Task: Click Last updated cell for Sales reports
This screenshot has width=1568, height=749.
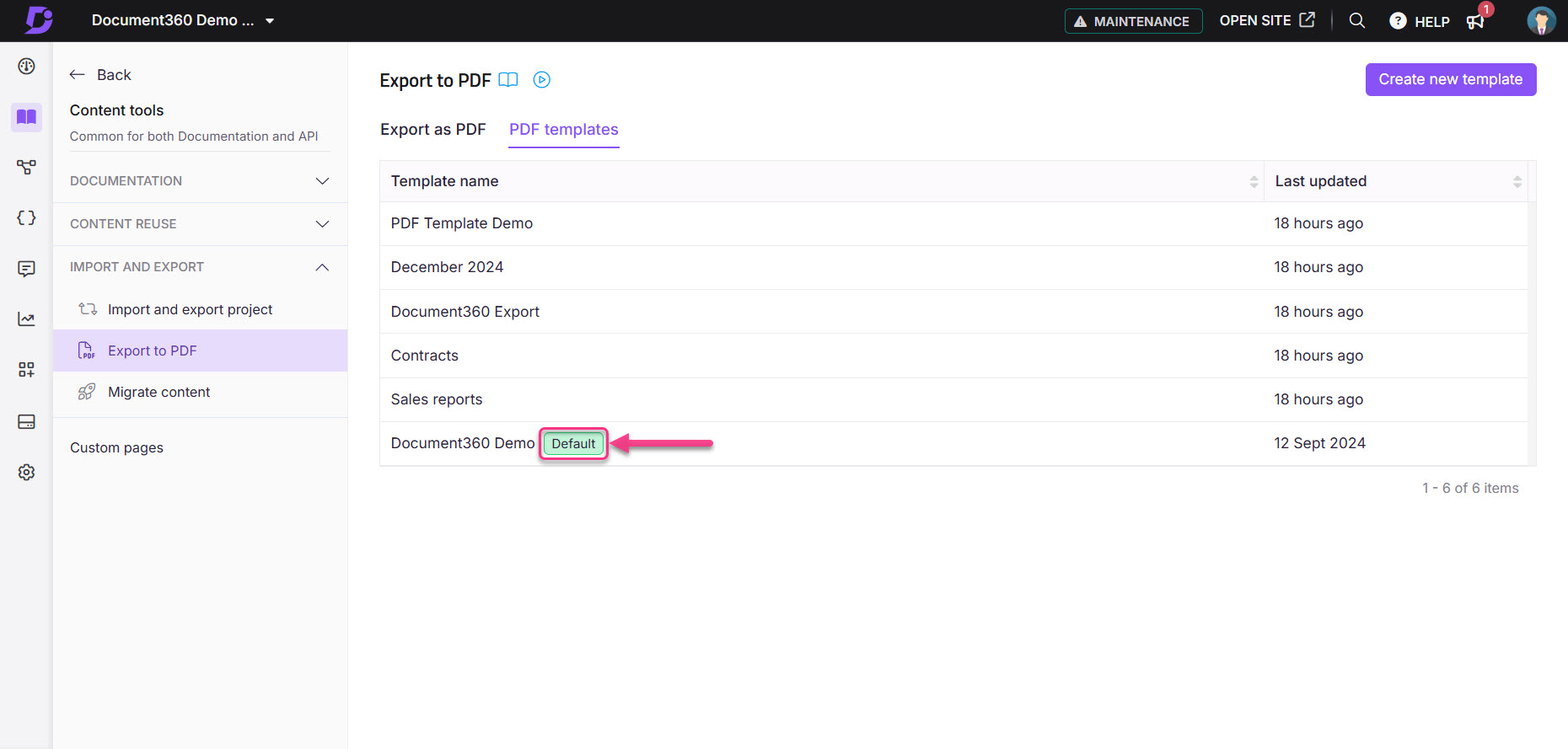Action: pyautogui.click(x=1318, y=399)
